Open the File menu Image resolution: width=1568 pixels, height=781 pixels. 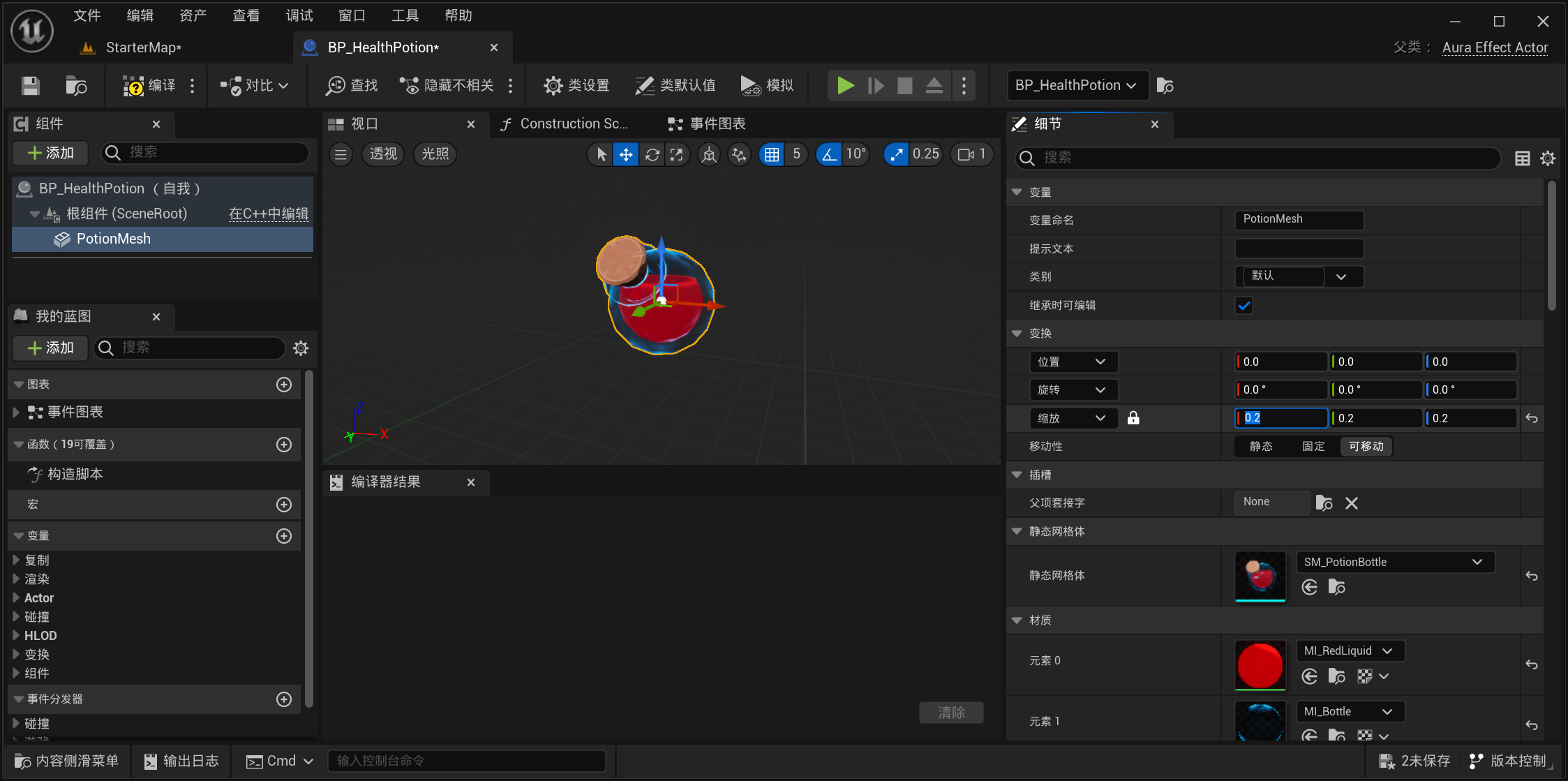[87, 15]
